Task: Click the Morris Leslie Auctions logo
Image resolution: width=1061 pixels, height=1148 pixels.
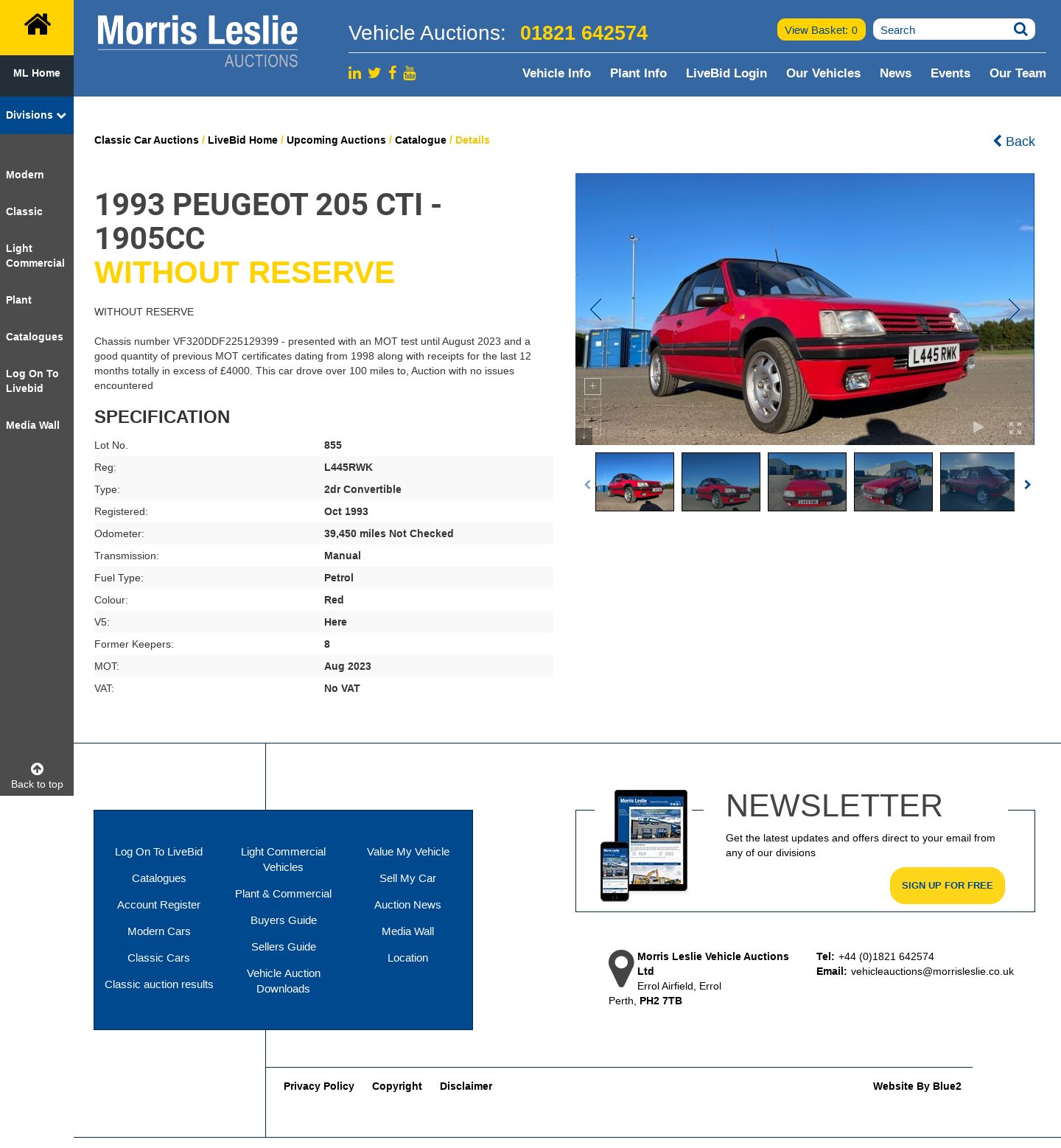Action: [197, 41]
